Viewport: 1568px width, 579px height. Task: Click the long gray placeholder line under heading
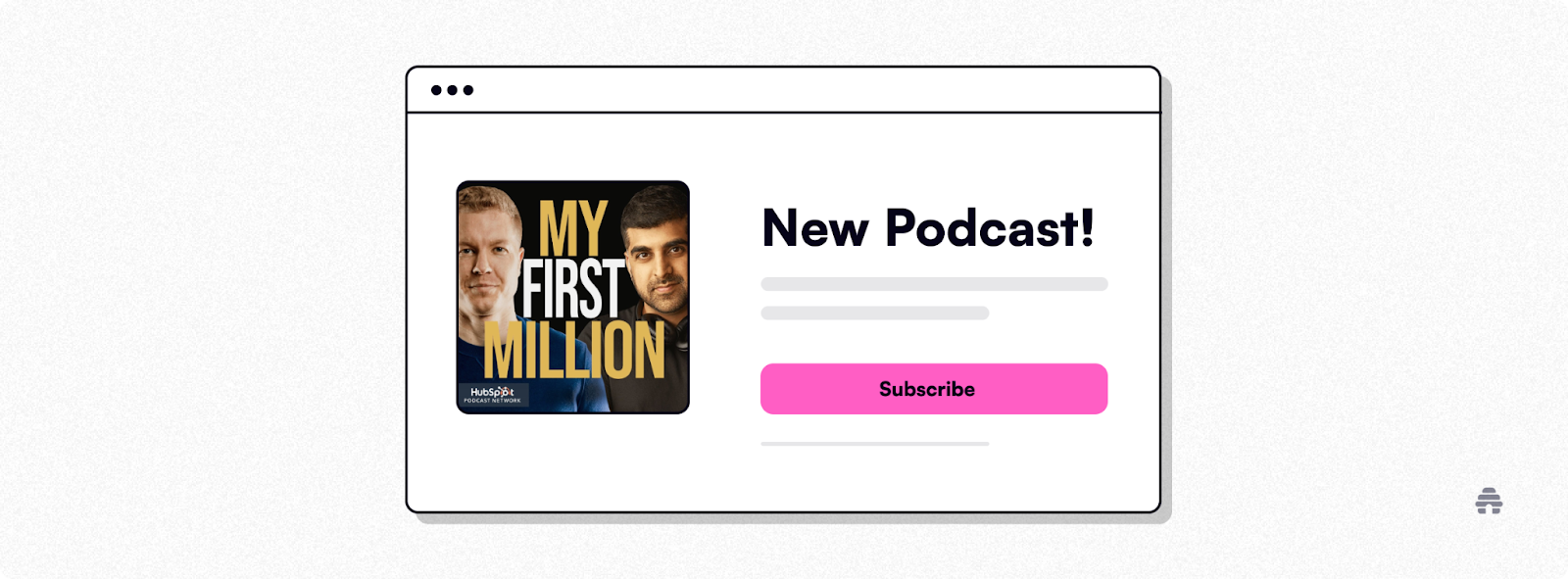[x=934, y=284]
